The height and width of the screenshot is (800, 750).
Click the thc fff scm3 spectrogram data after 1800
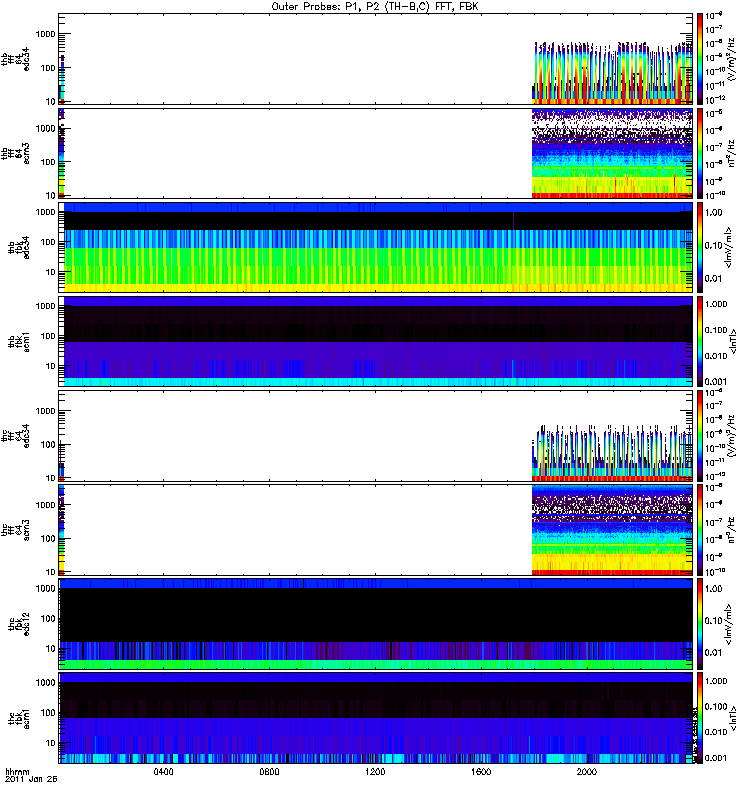pos(612,530)
